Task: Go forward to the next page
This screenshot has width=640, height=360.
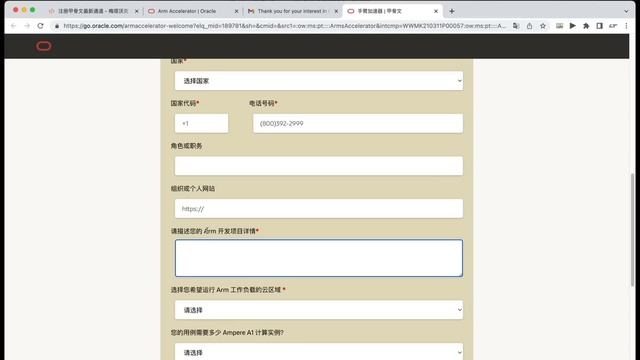Action: [27, 26]
